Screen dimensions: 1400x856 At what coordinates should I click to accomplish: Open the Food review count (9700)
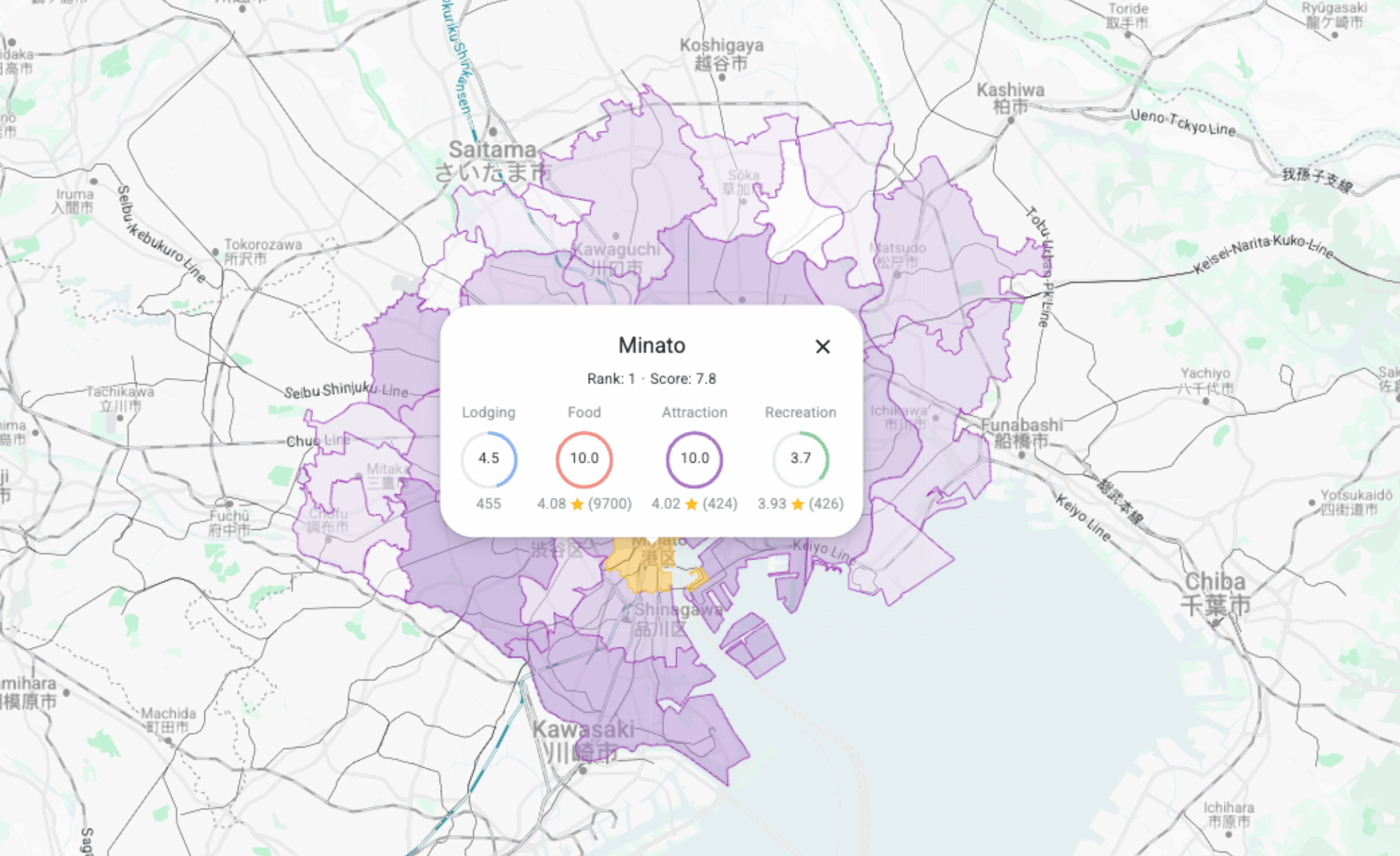610,503
